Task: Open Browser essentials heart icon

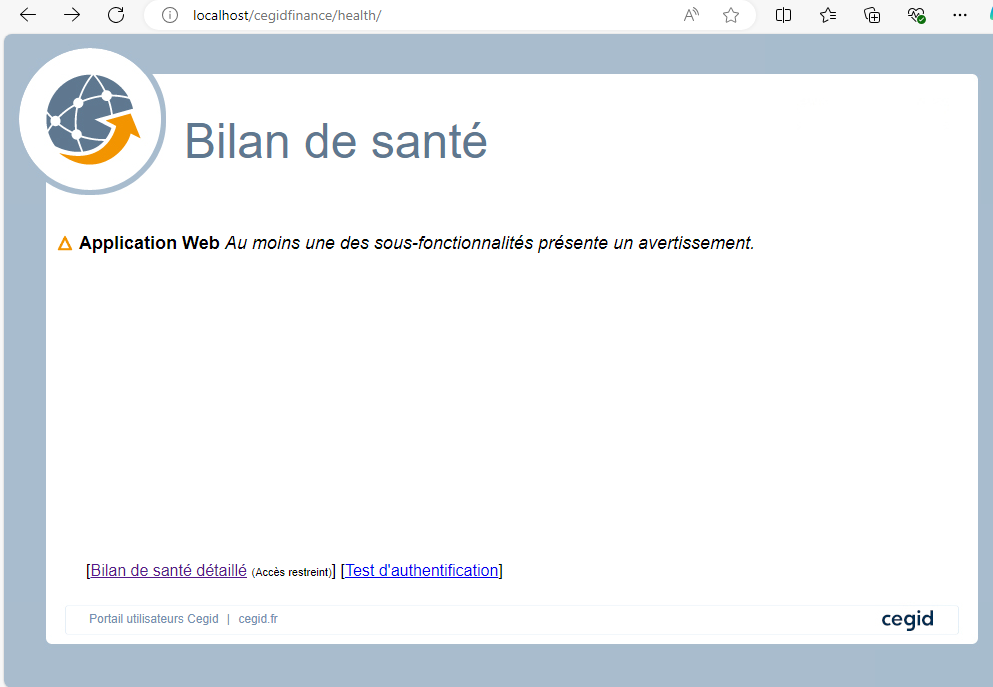Action: pos(916,15)
